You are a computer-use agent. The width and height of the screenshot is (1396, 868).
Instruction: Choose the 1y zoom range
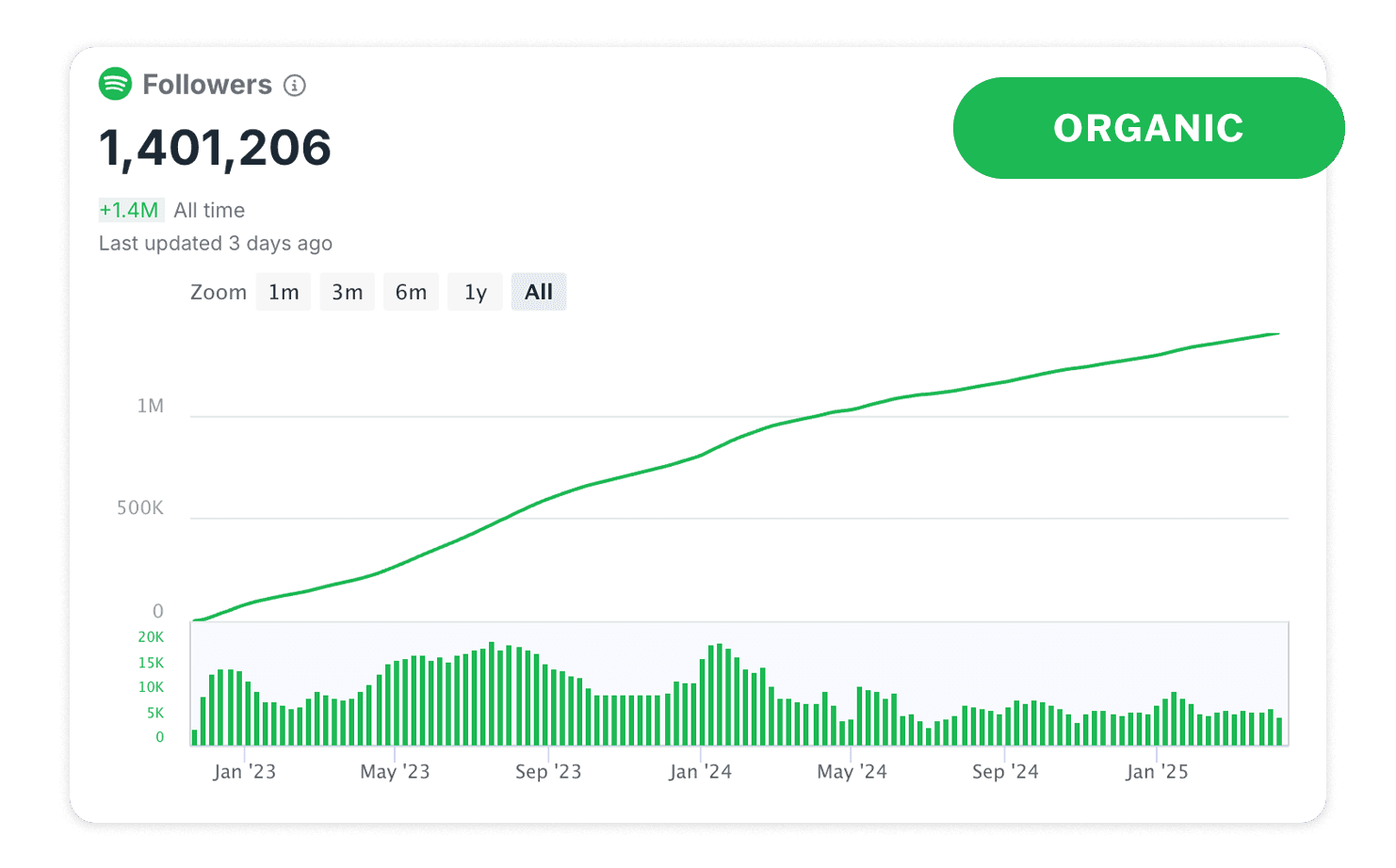(475, 292)
